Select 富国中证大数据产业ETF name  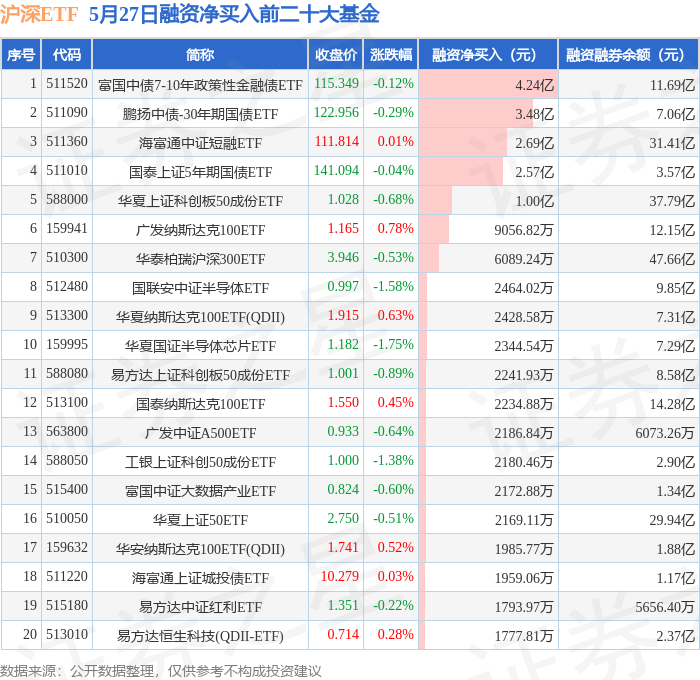(200, 491)
